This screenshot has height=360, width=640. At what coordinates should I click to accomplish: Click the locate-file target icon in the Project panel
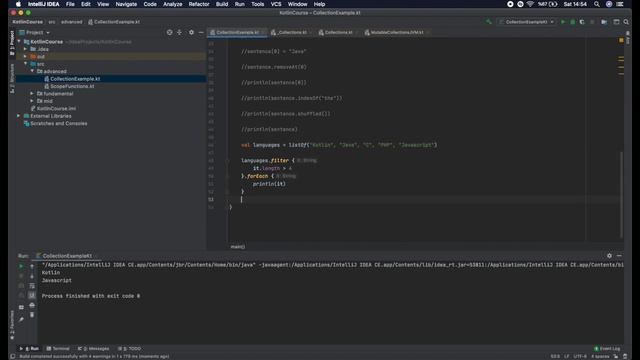point(169,32)
